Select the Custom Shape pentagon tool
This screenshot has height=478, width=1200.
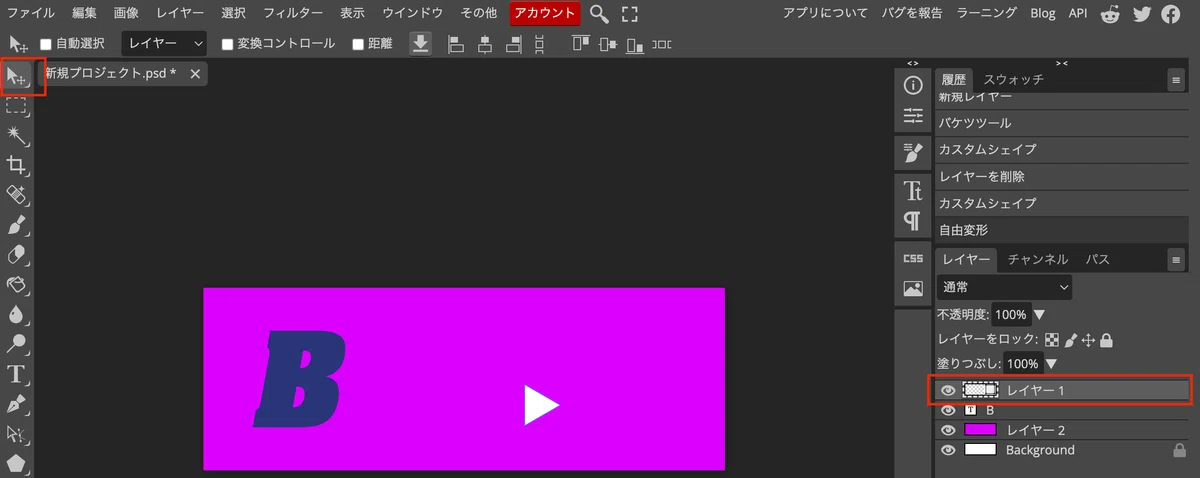click(17, 464)
